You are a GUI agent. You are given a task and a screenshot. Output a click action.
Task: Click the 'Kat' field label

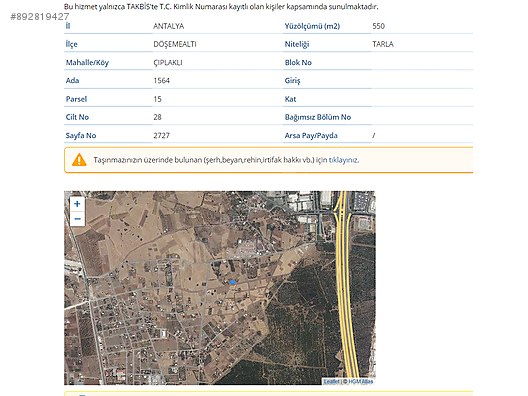(x=290, y=99)
